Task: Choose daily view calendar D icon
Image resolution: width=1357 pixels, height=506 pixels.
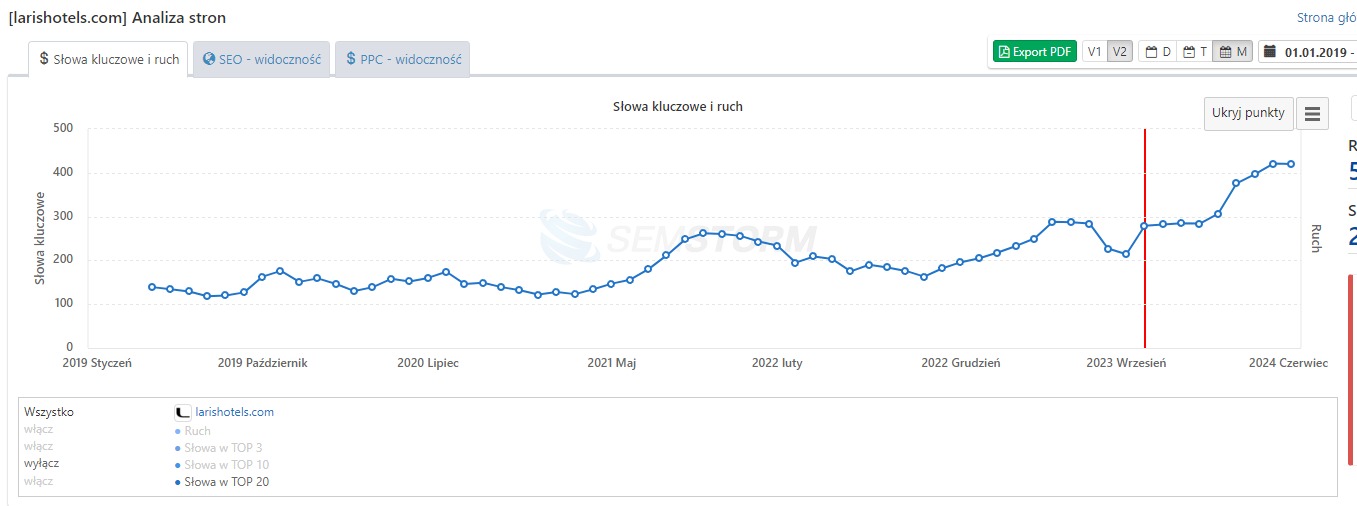Action: 1158,52
